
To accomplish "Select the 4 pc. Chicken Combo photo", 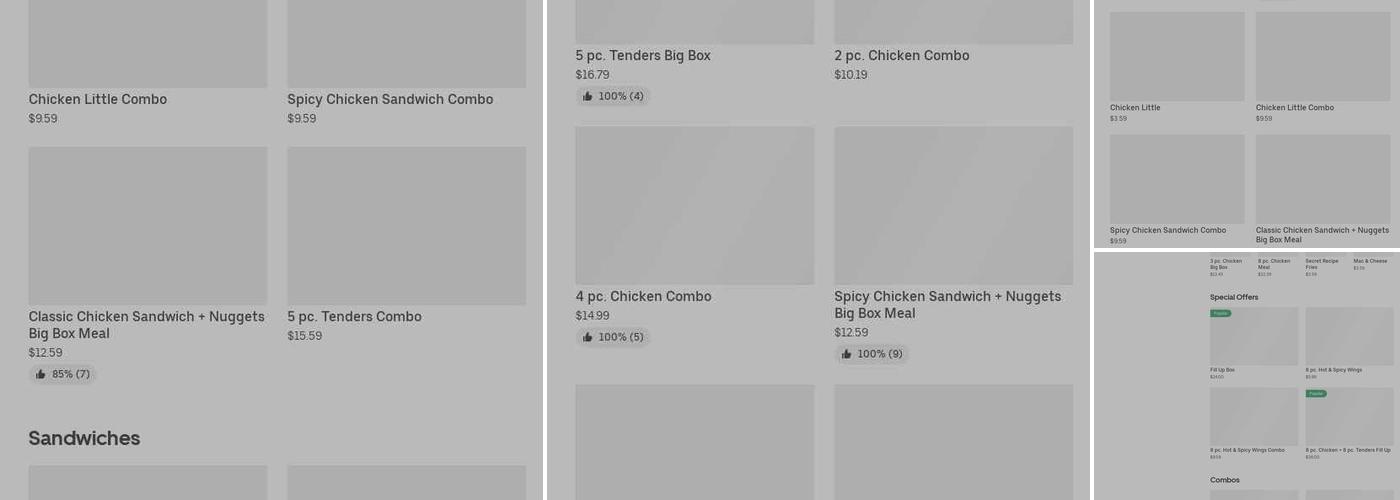I will click(x=694, y=205).
